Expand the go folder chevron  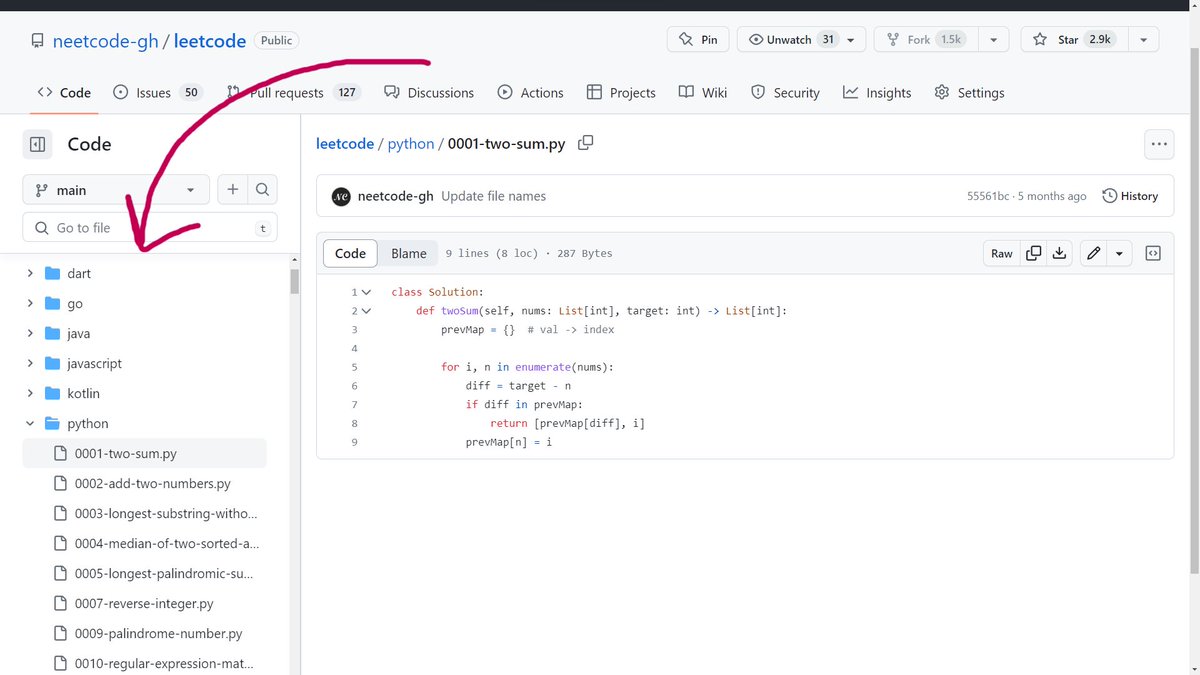click(30, 303)
